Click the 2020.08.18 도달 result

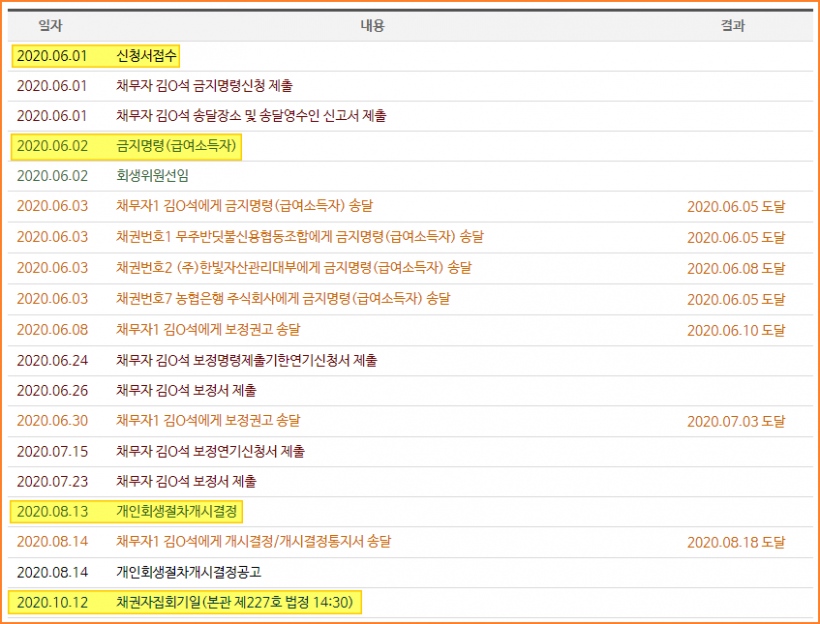(736, 542)
